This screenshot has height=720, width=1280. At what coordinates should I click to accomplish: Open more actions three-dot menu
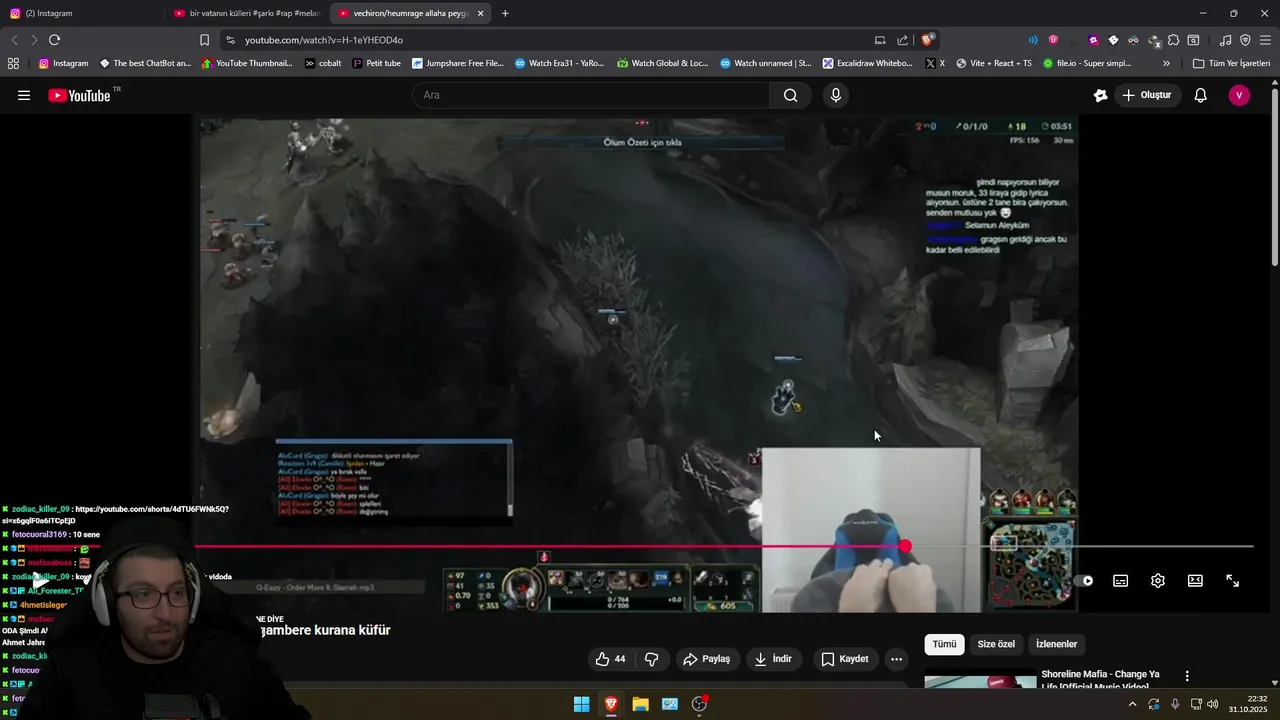(896, 659)
